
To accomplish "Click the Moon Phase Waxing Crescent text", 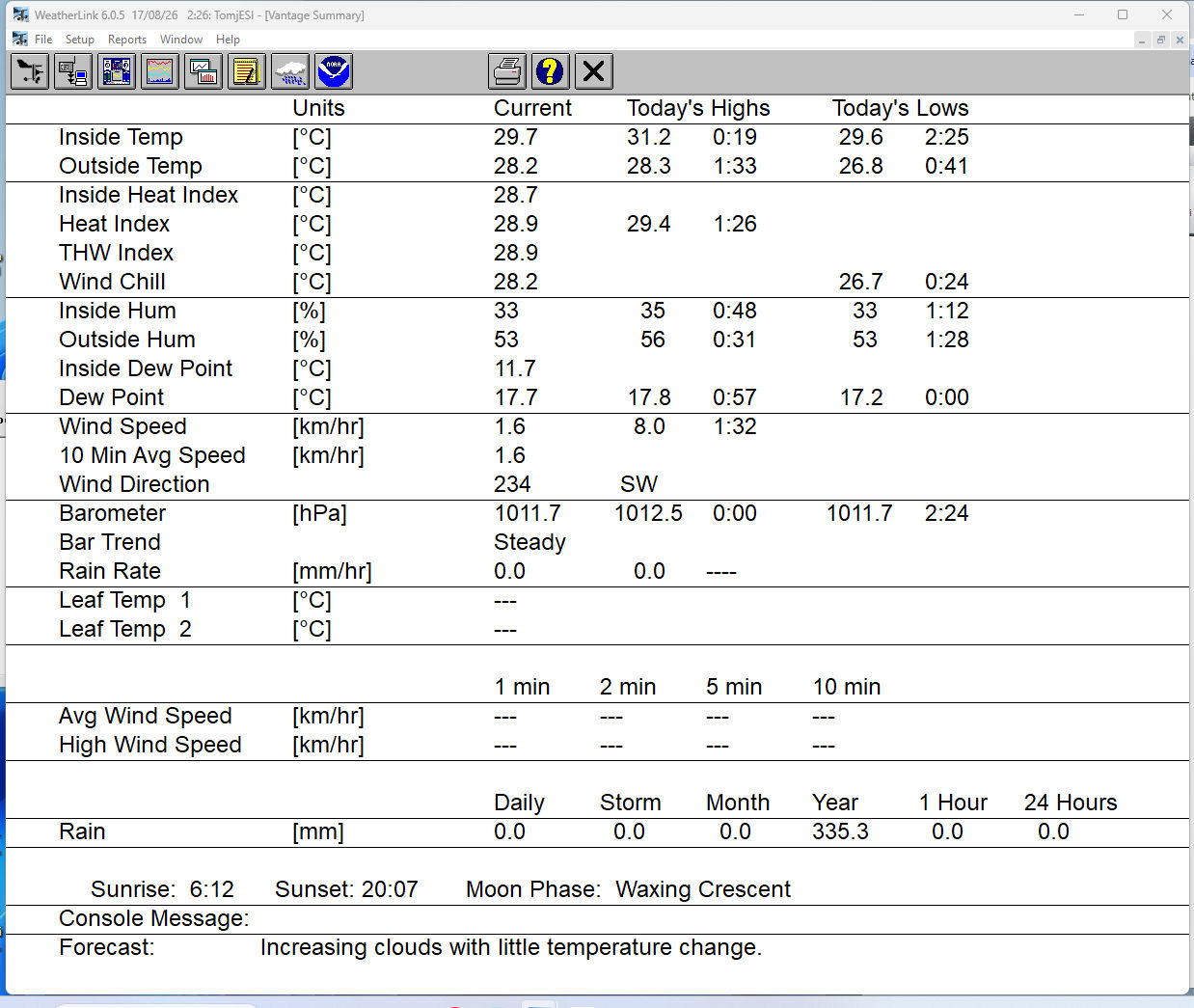I will (628, 889).
